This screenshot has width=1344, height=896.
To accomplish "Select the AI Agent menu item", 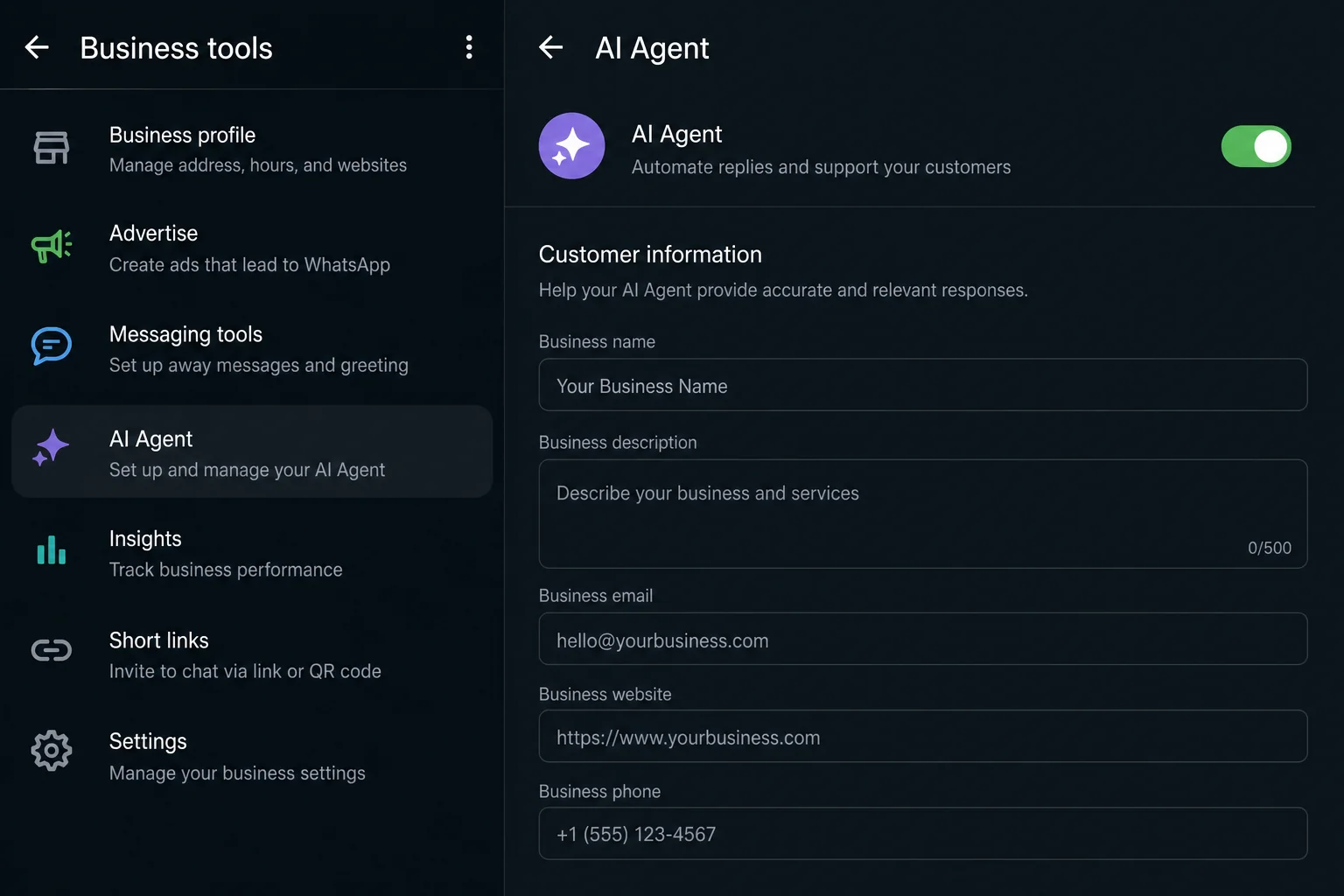I will [x=252, y=451].
